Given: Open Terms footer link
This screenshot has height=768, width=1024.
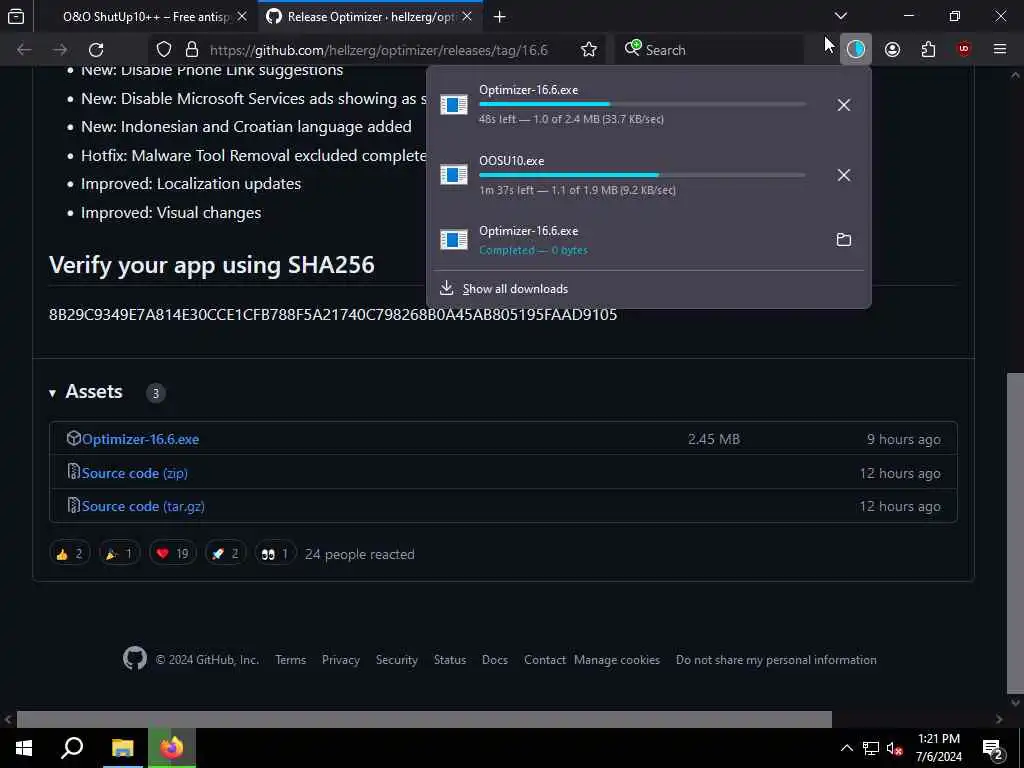Looking at the screenshot, I should click(291, 660).
